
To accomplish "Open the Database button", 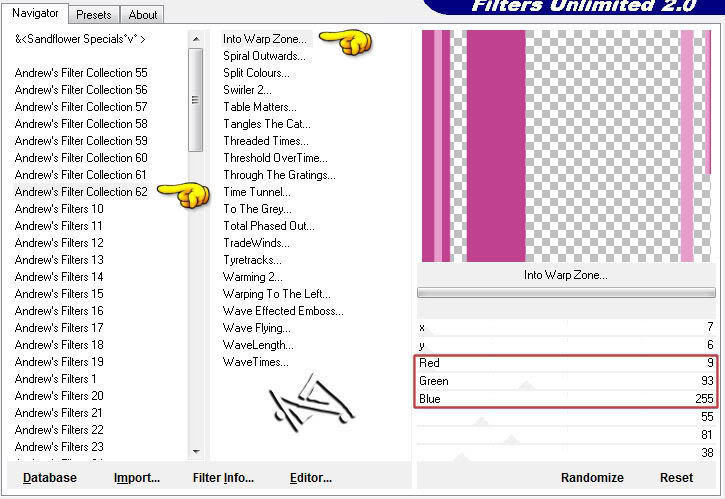I will pos(50,478).
